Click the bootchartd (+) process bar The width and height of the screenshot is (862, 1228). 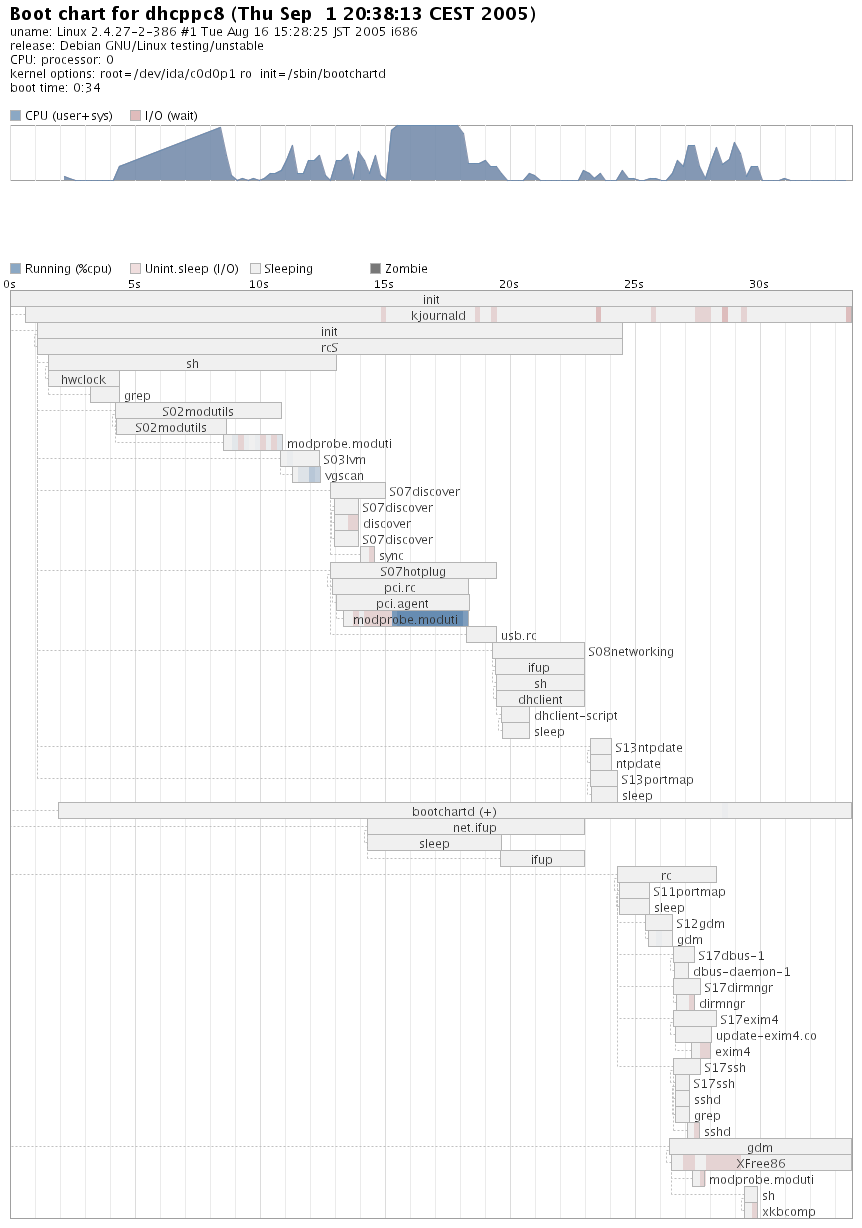coord(454,811)
